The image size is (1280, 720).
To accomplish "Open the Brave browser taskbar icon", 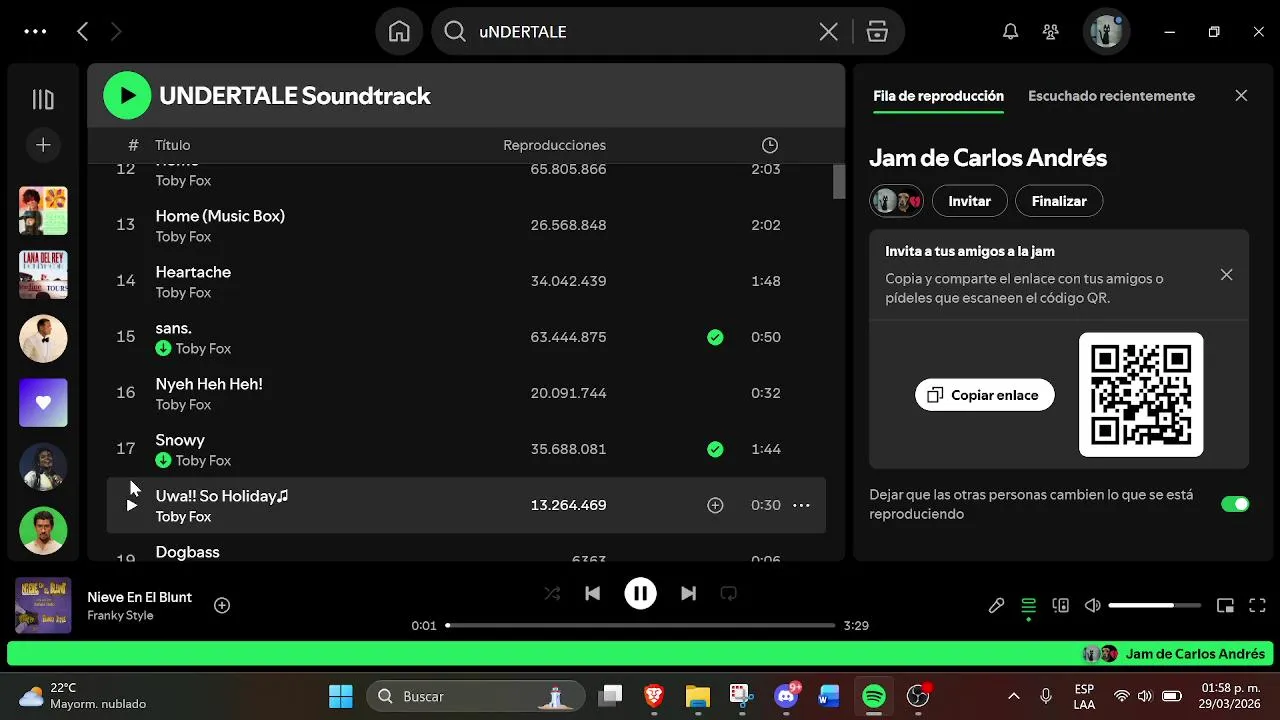I will pos(654,696).
